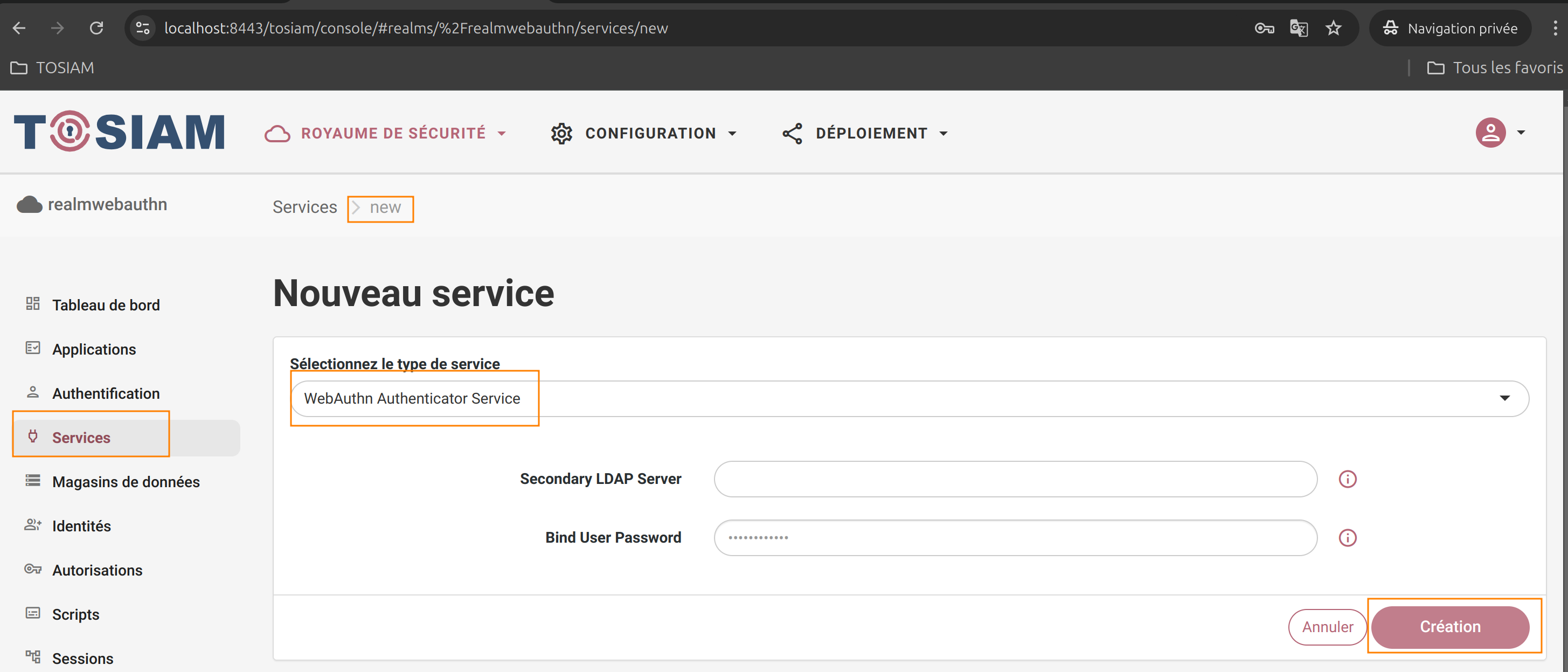This screenshot has height=672, width=1568.
Task: Click the browser forward arrow
Action: click(x=57, y=28)
